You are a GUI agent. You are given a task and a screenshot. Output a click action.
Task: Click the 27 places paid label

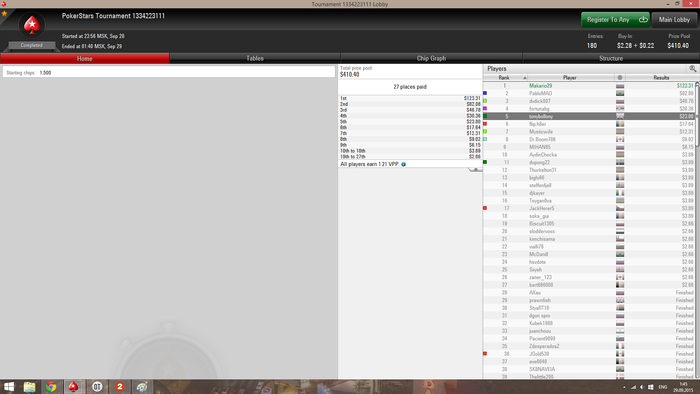click(410, 87)
